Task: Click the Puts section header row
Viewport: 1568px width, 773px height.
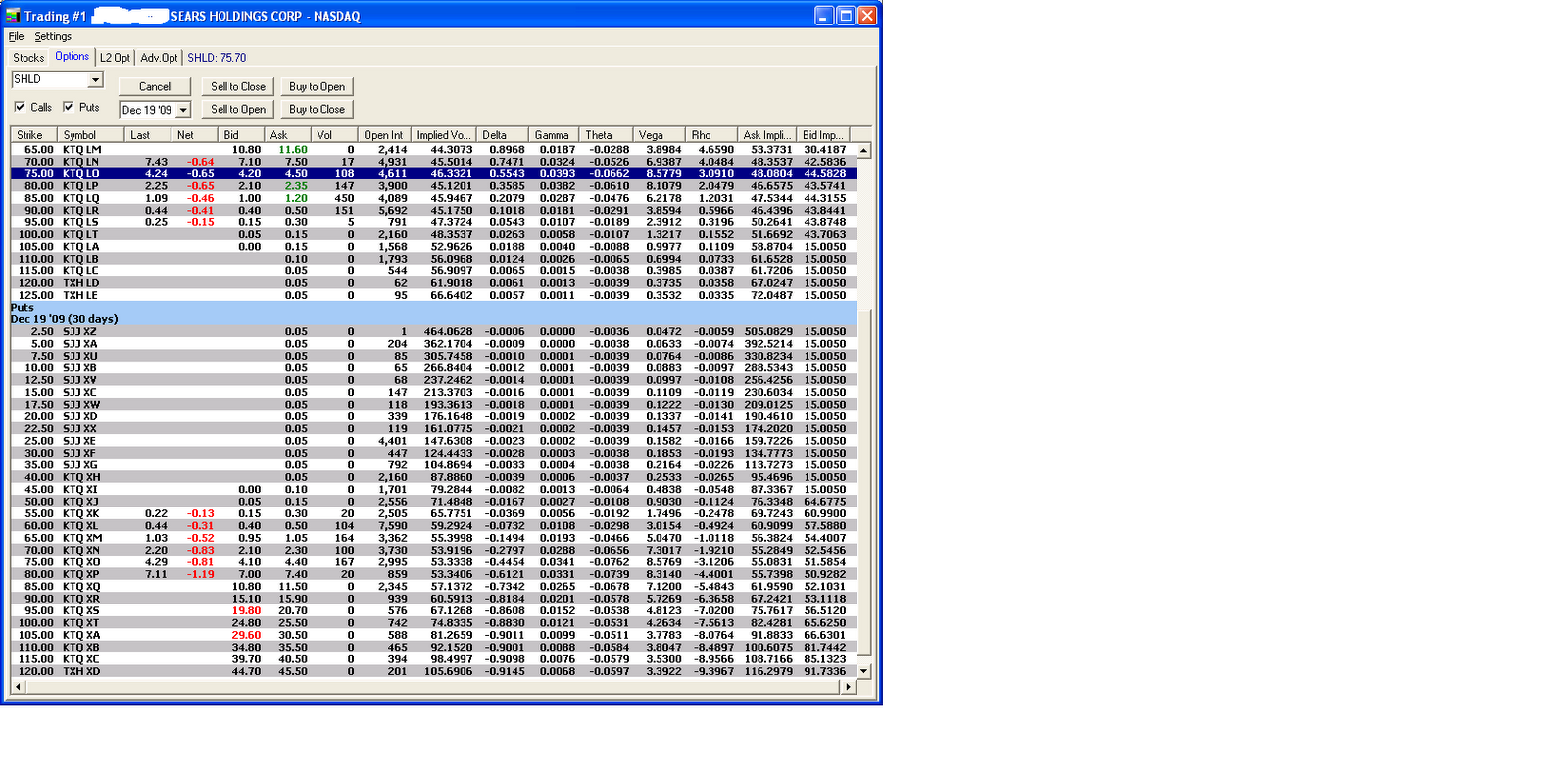Action: (x=433, y=307)
